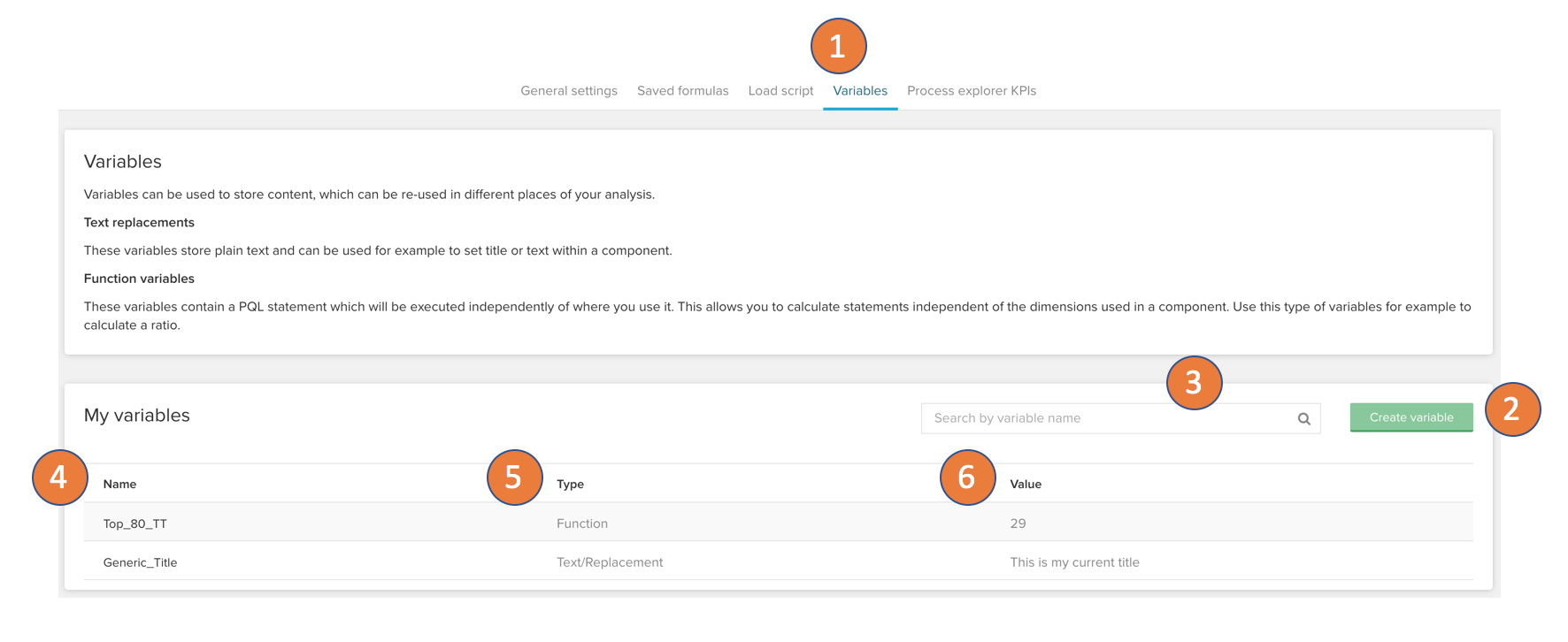The image size is (1568, 642).
Task: Open the General settings tab
Action: pos(569,91)
